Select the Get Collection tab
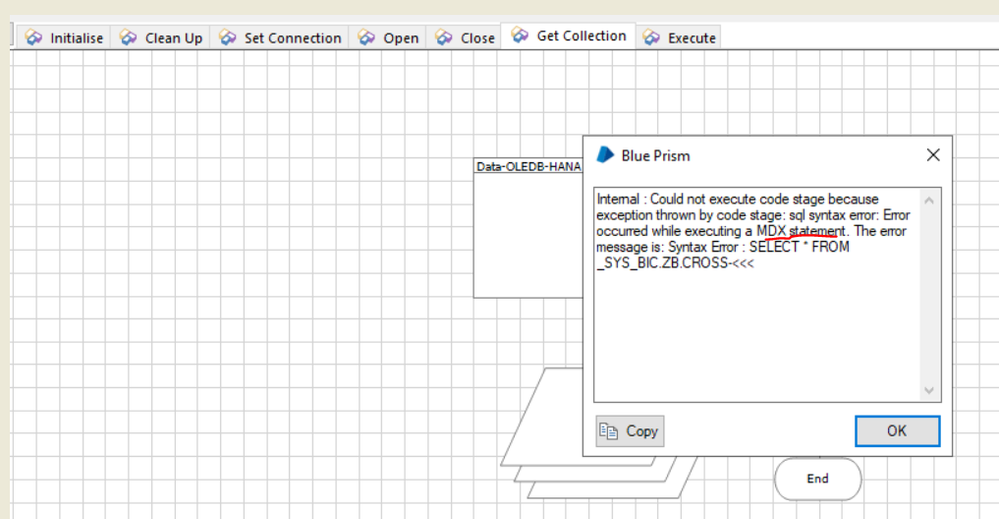The width and height of the screenshot is (999, 519). pos(580,36)
